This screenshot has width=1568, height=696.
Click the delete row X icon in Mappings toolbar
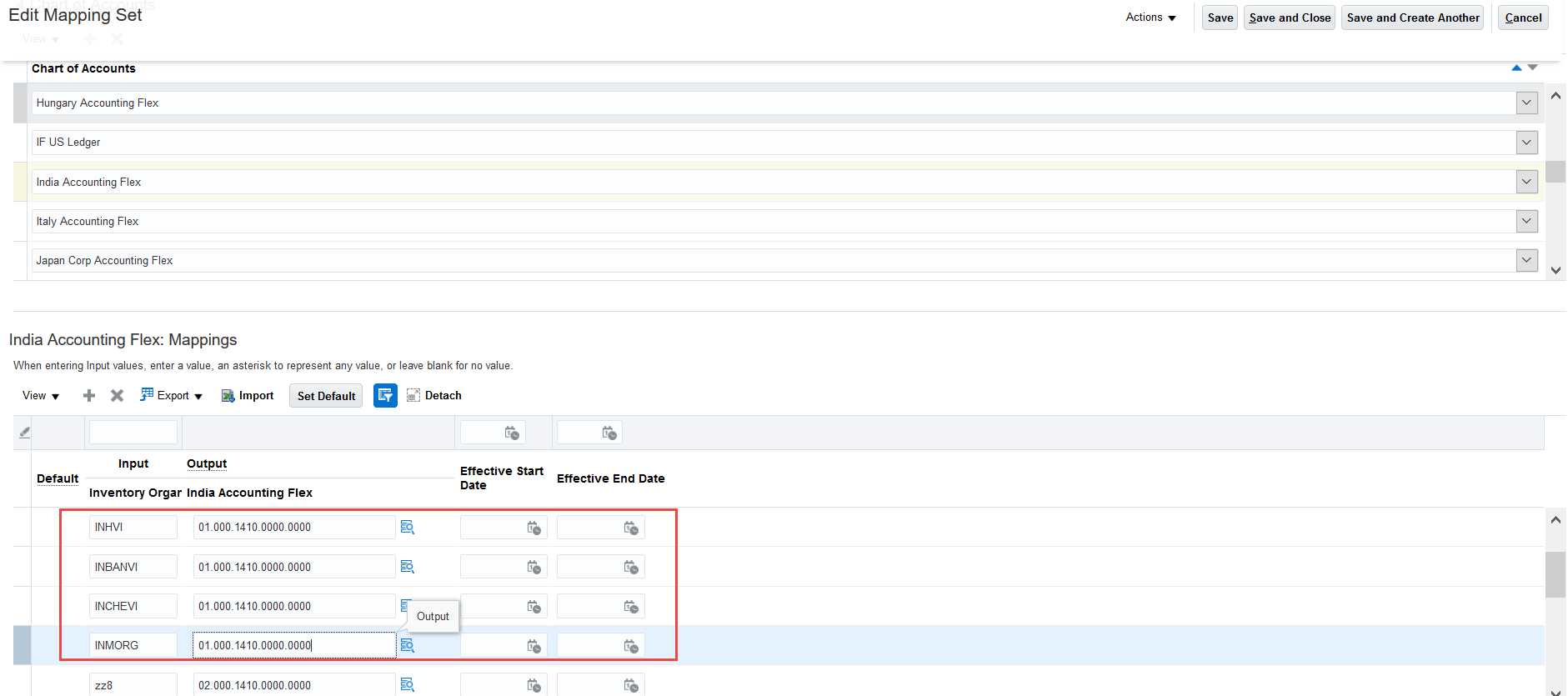(118, 396)
